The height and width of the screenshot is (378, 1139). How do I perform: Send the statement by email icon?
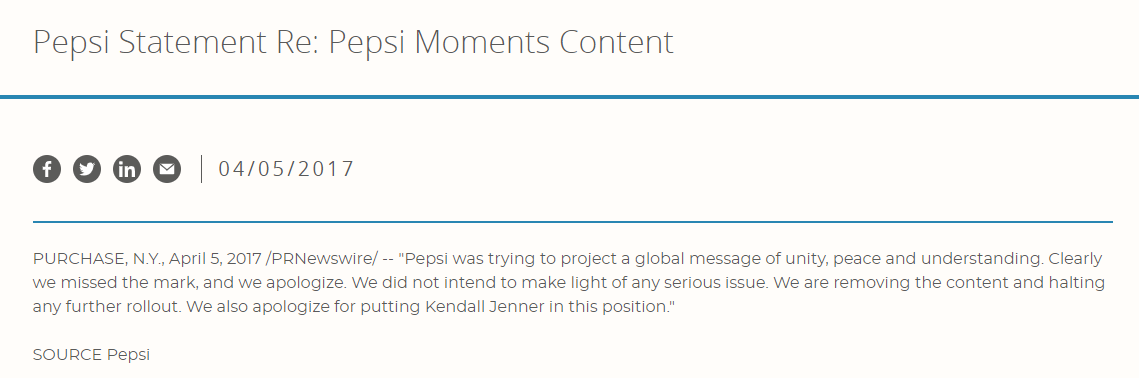[x=167, y=169]
